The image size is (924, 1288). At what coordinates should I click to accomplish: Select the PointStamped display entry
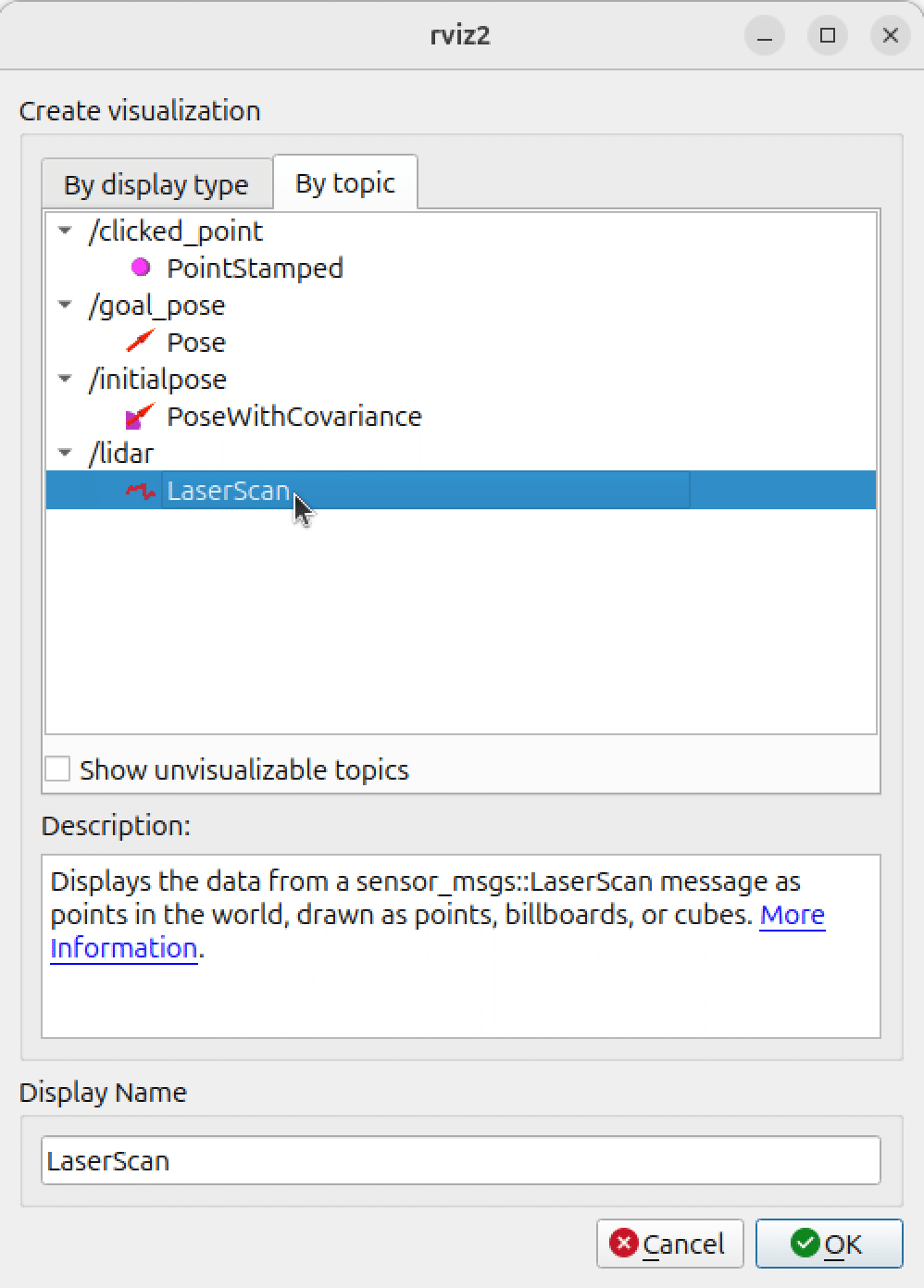[255, 269]
